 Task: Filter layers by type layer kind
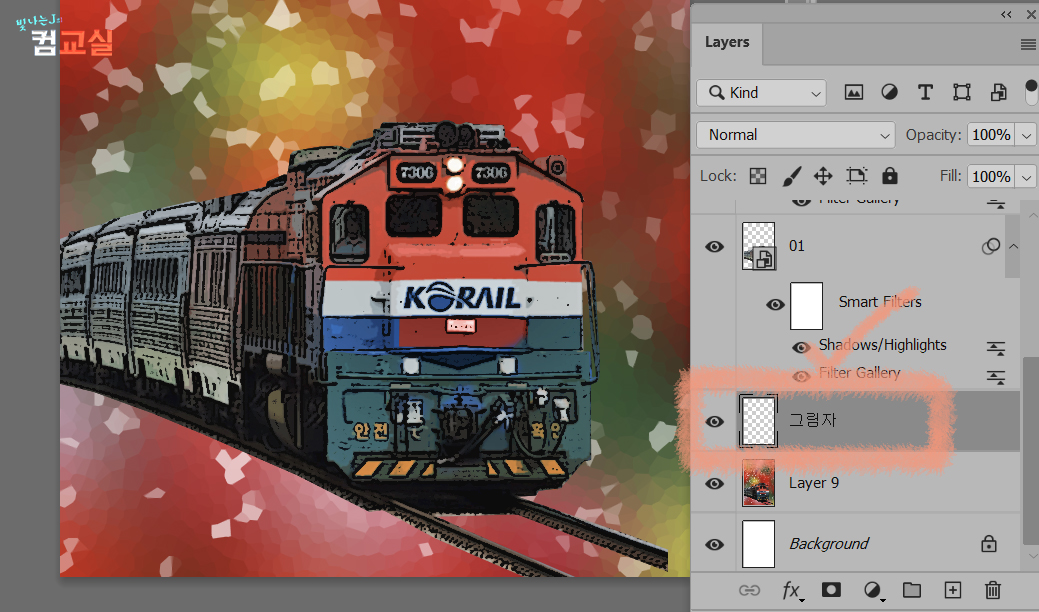(925, 93)
